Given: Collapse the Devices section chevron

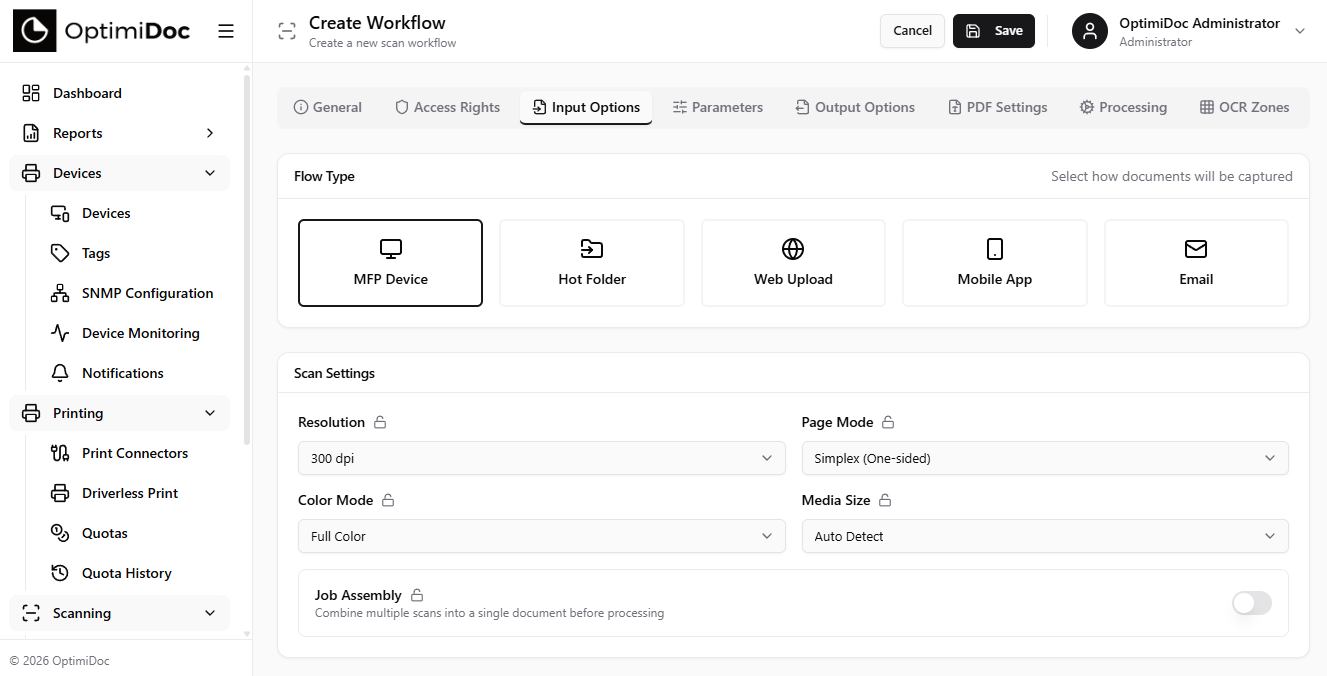Looking at the screenshot, I should [210, 173].
